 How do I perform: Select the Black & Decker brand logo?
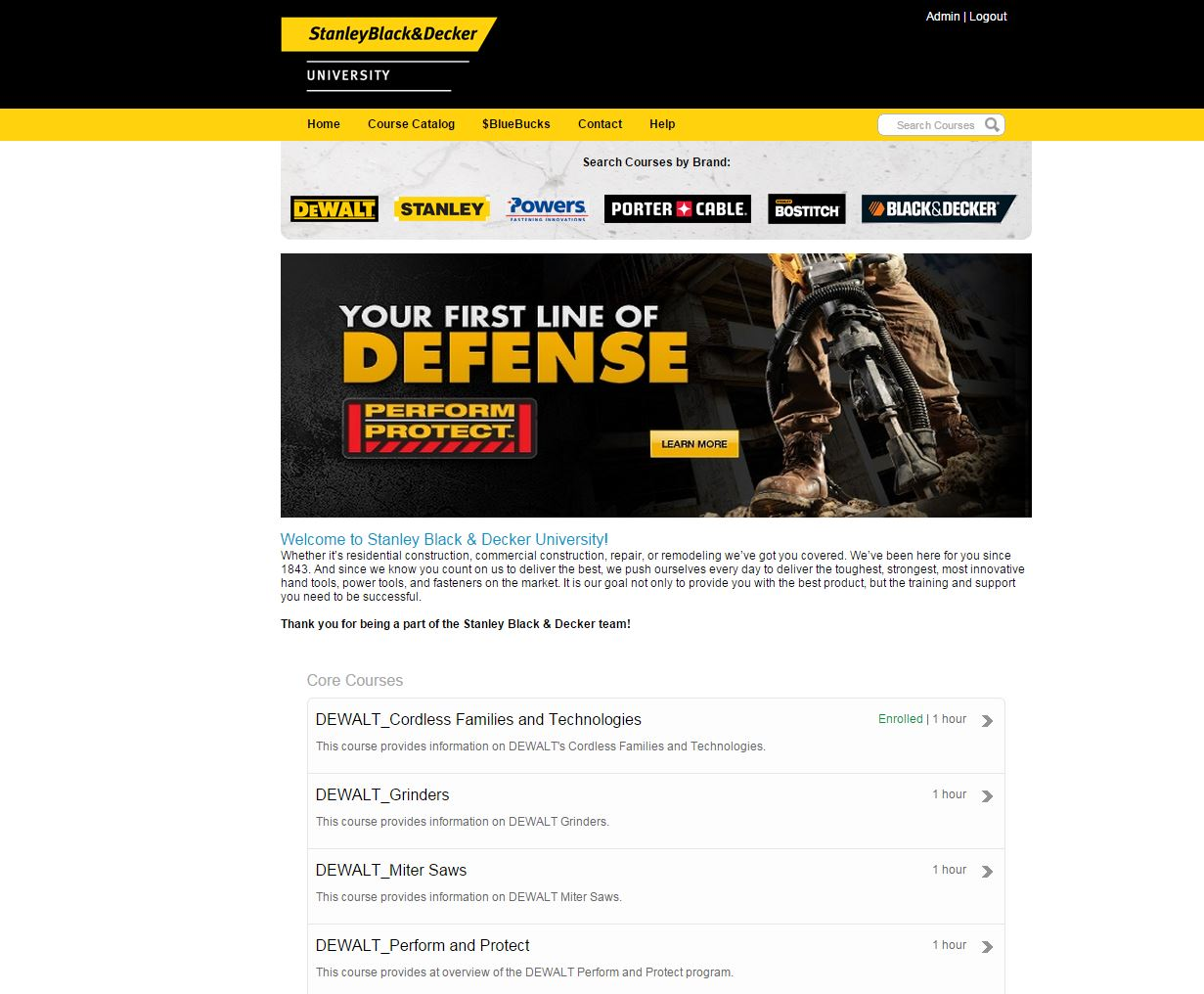pos(939,208)
